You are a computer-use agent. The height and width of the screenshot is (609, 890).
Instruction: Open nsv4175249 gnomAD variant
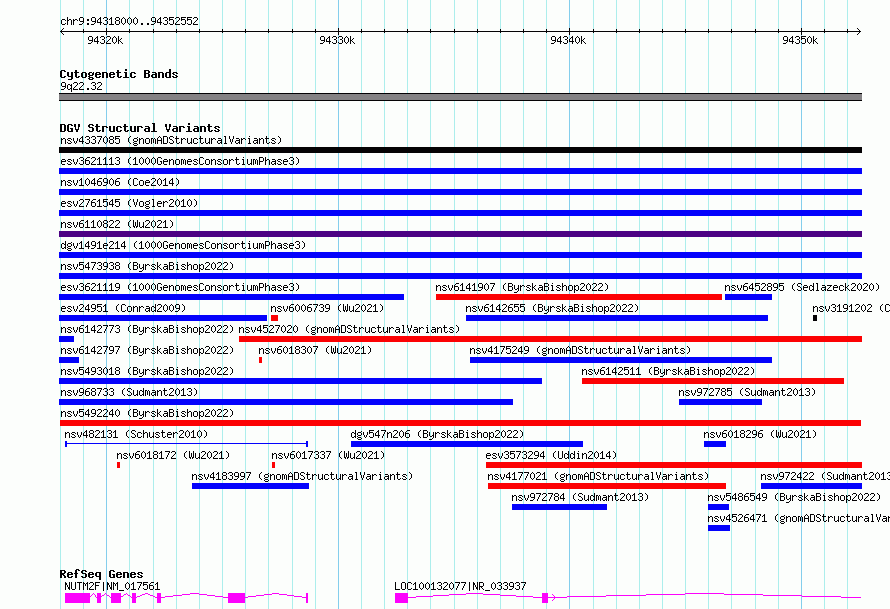click(x=580, y=350)
